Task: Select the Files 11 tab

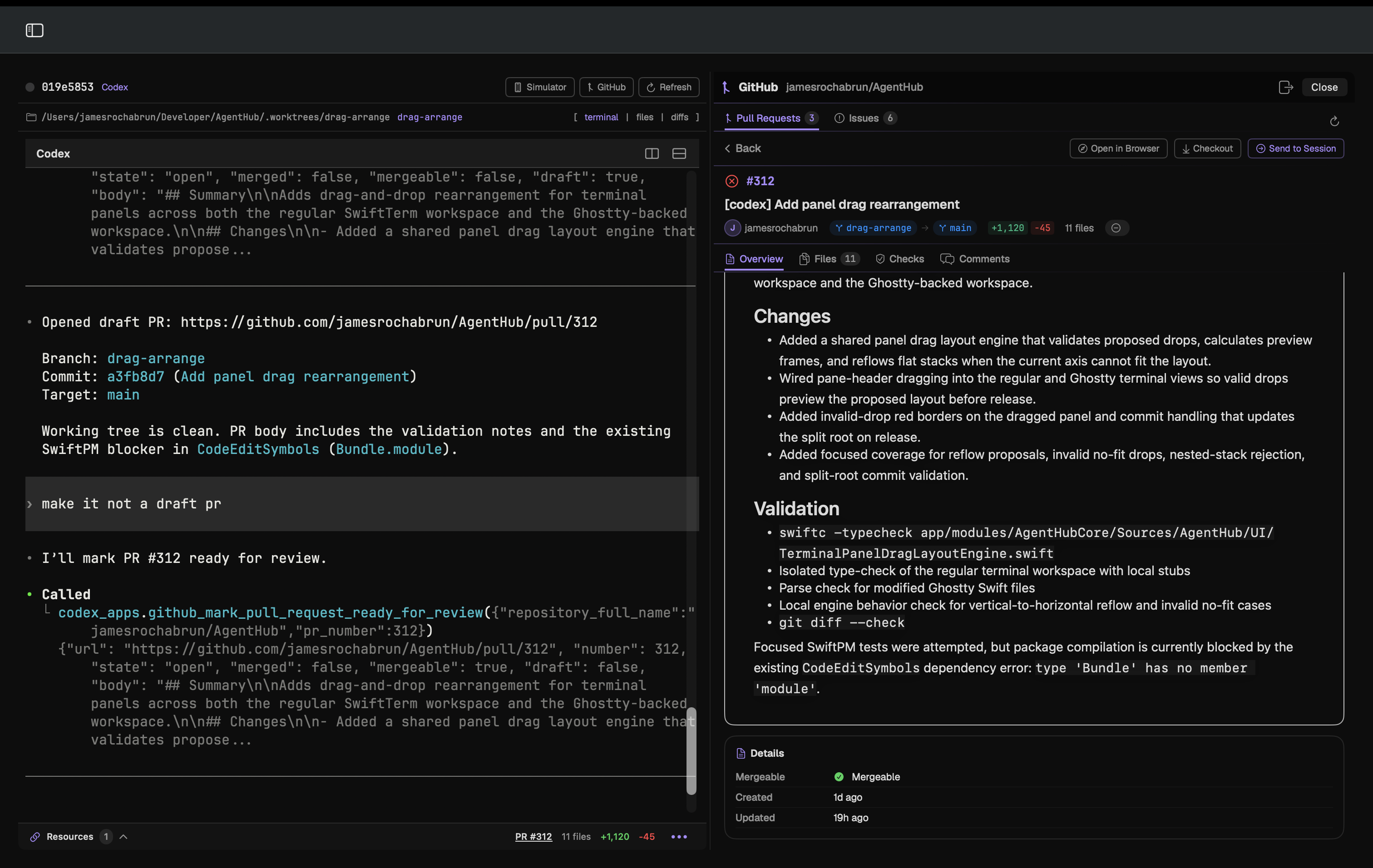Action: click(829, 259)
